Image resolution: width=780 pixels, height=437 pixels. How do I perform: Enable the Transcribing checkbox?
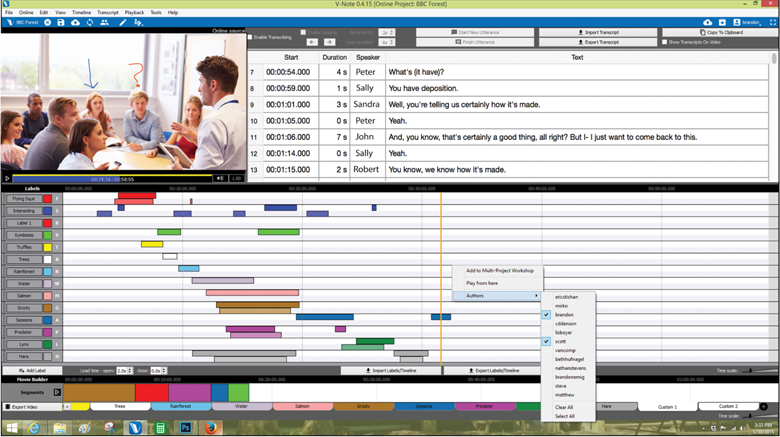point(251,37)
